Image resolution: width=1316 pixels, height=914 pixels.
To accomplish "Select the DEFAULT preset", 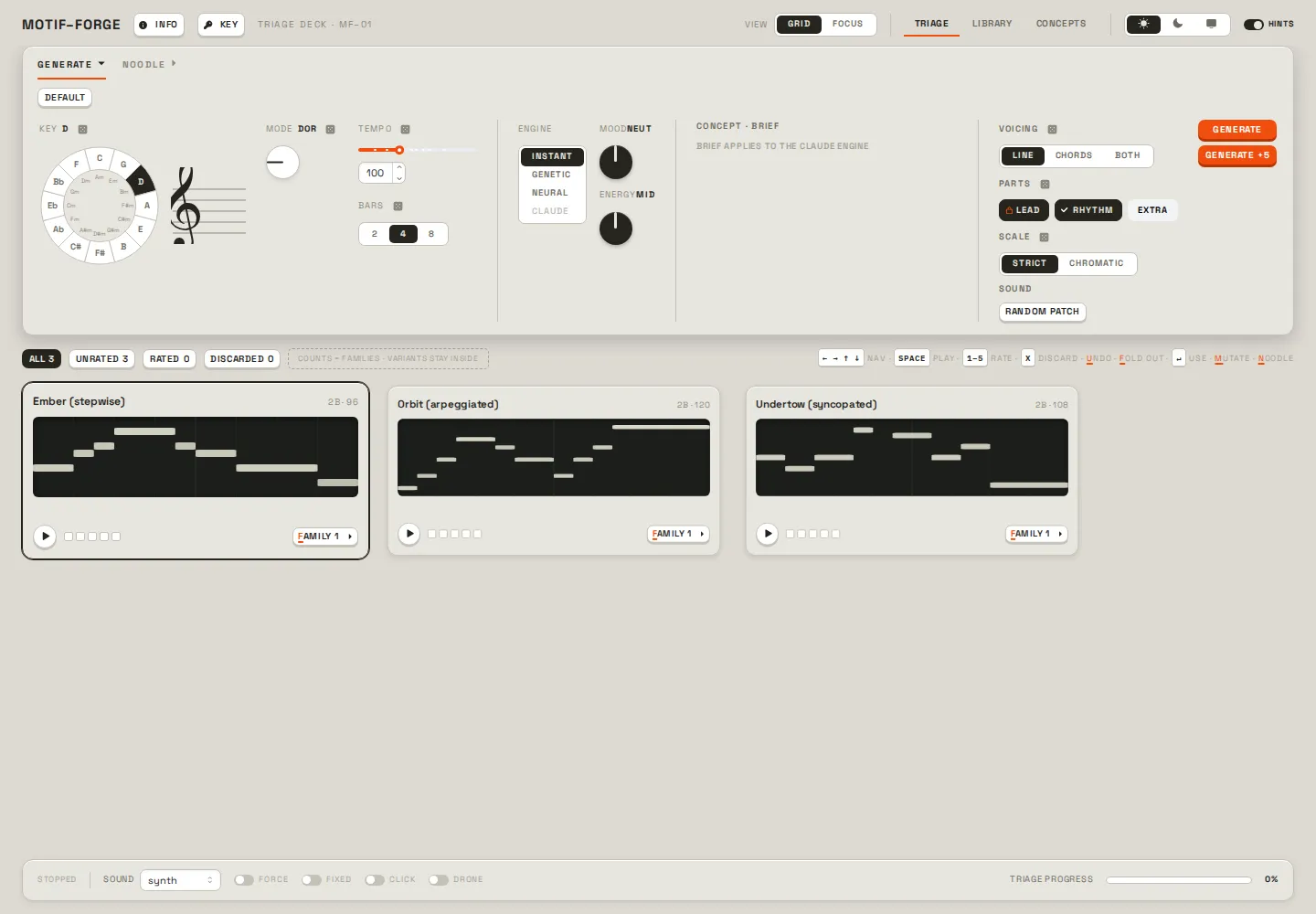I will pos(65,98).
